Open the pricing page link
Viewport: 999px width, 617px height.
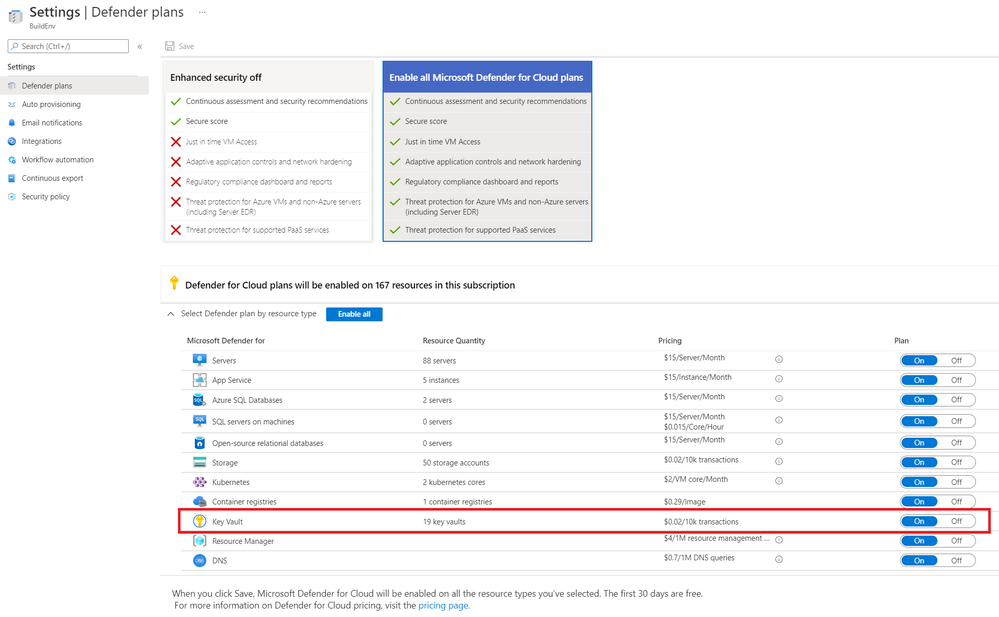pyautogui.click(x=443, y=606)
